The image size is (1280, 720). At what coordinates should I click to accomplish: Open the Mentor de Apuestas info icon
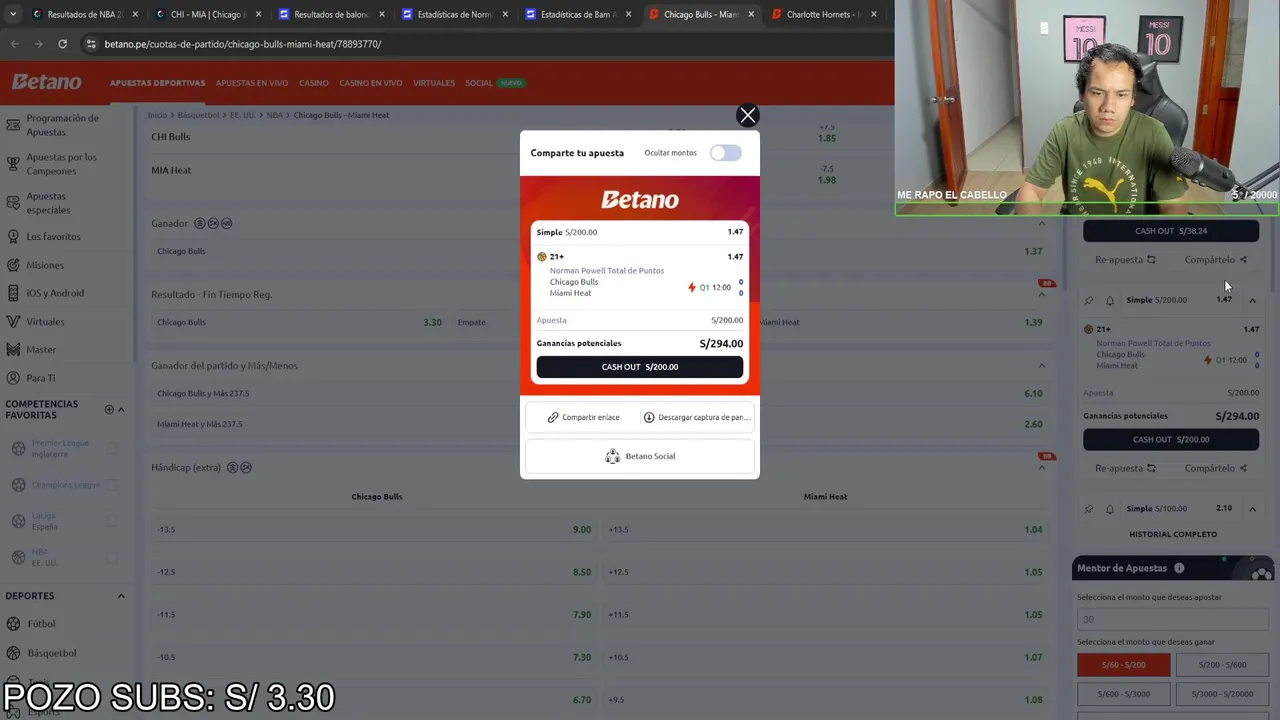coord(1179,568)
